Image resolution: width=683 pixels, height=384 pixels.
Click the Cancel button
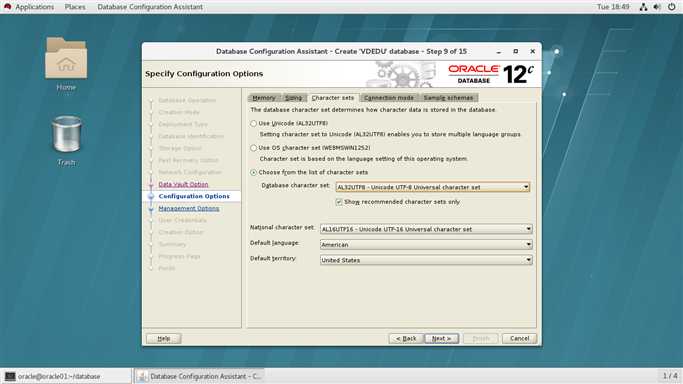(x=519, y=338)
